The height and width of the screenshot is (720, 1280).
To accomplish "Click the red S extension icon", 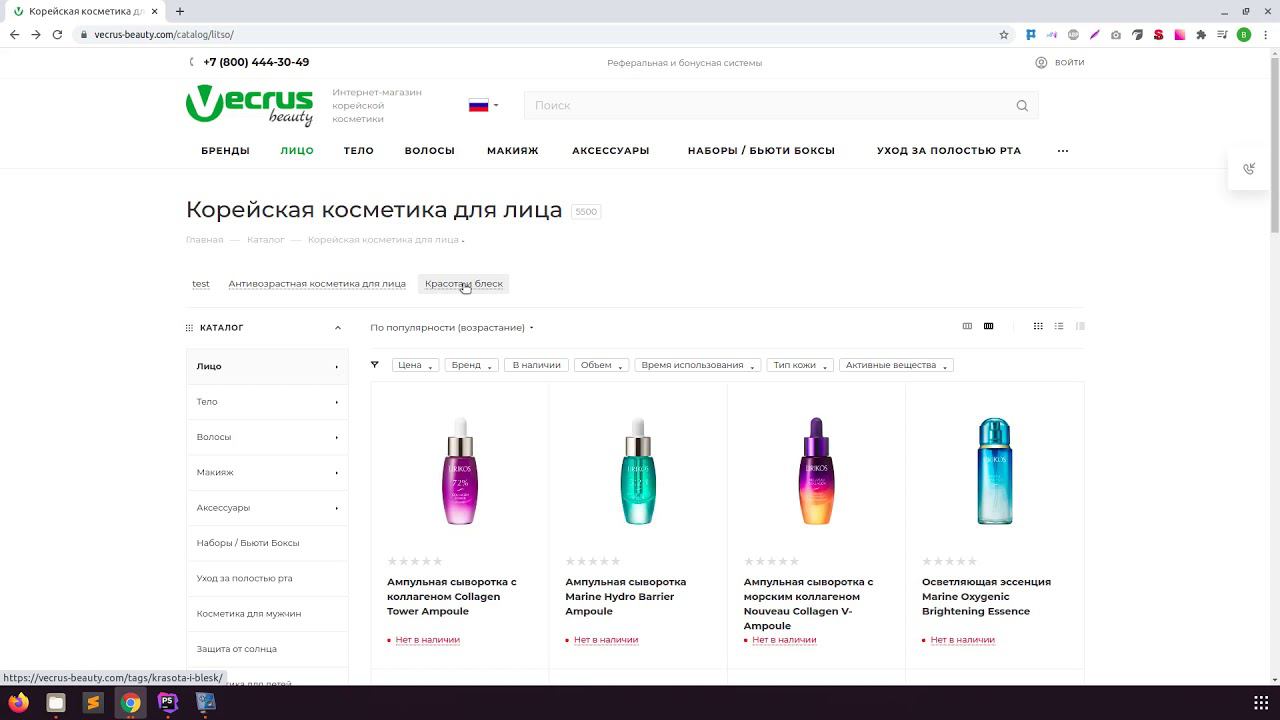I will [1158, 34].
